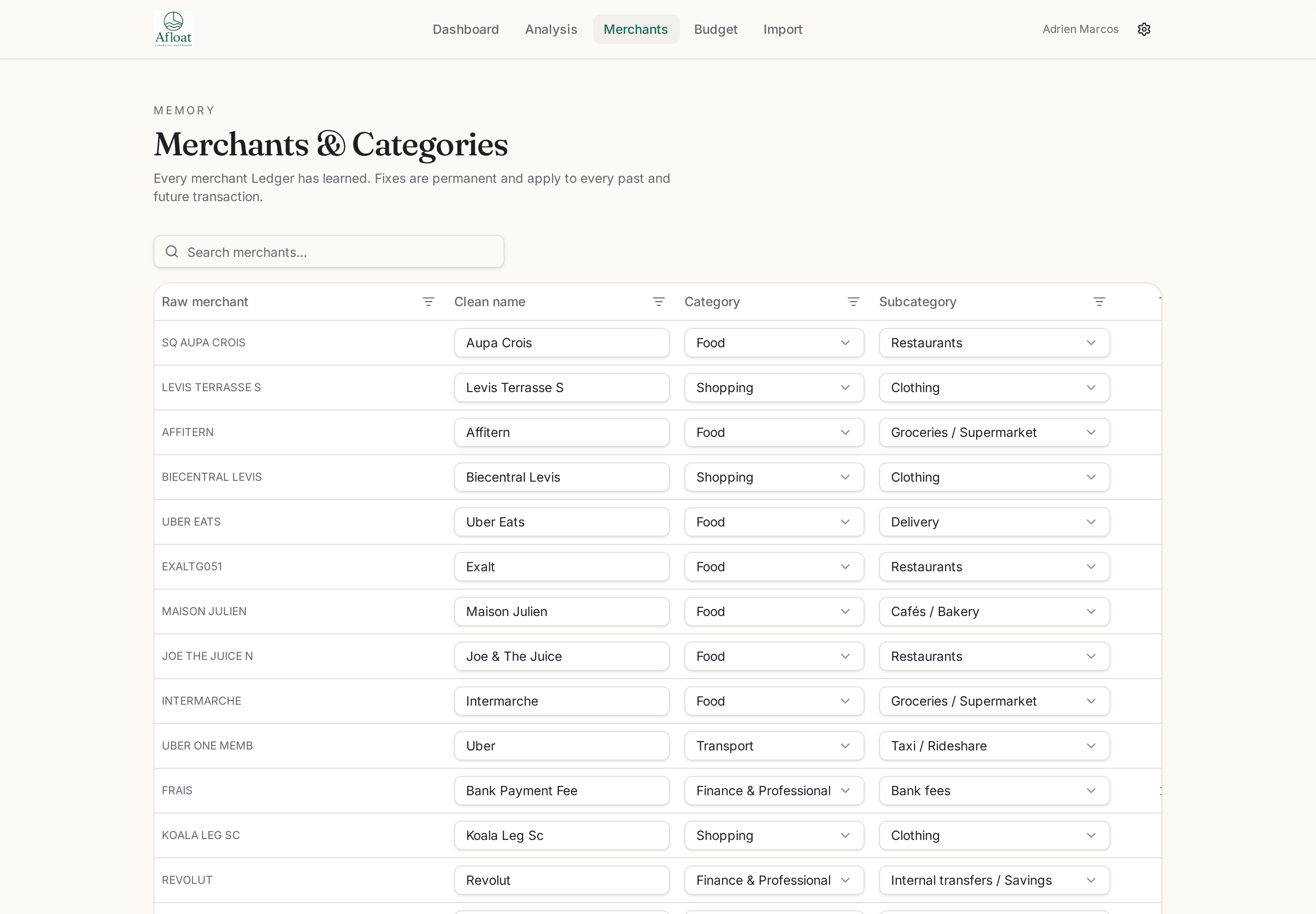
Task: Click raw merchant text SQ AUPA CROIS
Action: pos(203,342)
